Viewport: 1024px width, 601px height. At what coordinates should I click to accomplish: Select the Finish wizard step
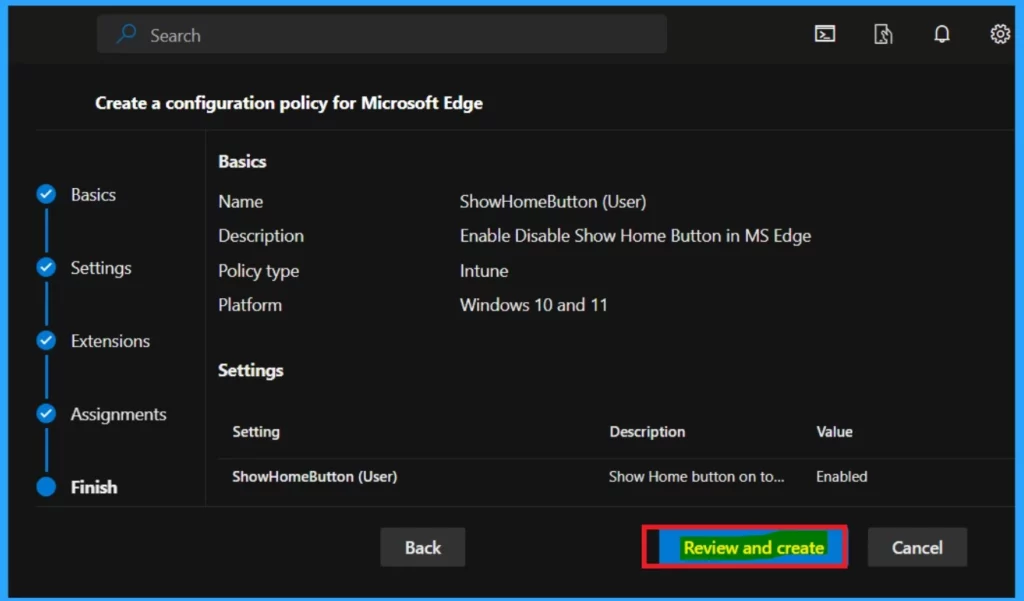(x=94, y=487)
